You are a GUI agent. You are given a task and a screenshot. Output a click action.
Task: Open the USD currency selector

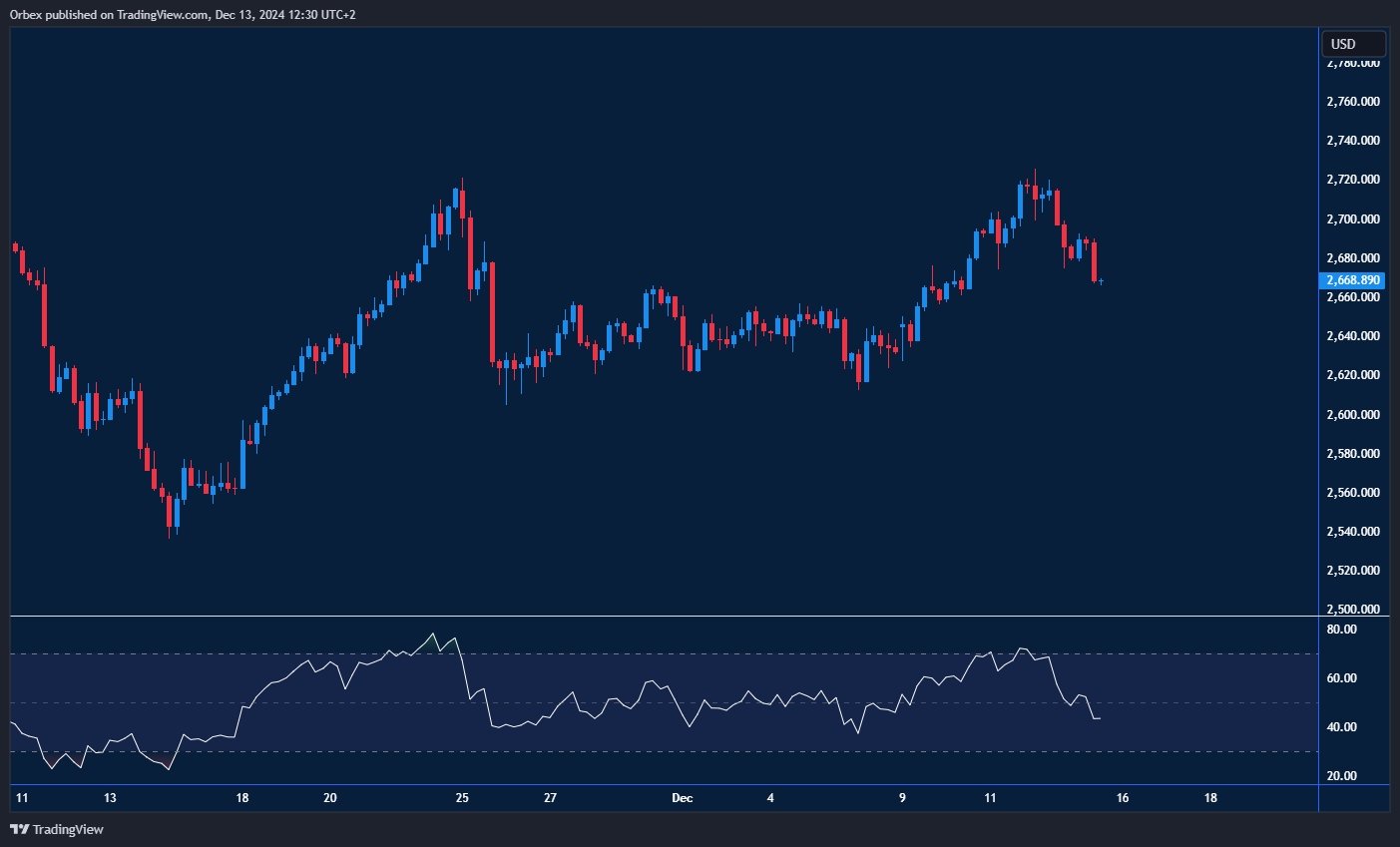tap(1352, 44)
